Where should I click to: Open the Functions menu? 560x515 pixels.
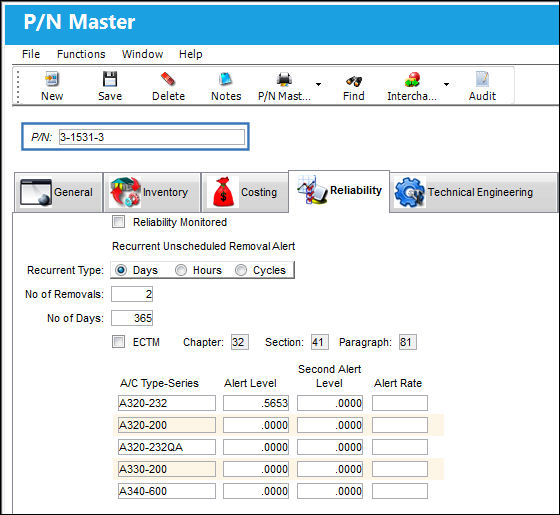pyautogui.click(x=81, y=54)
